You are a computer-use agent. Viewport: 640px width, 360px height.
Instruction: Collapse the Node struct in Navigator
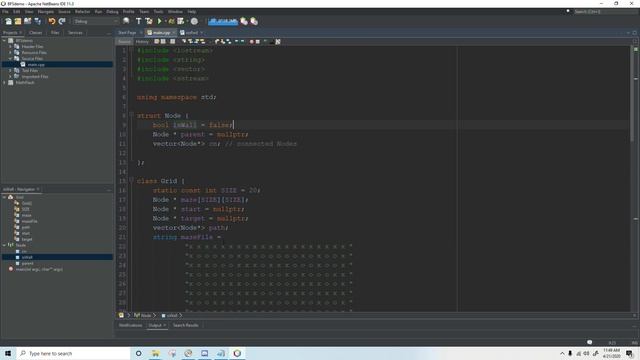coord(4,245)
